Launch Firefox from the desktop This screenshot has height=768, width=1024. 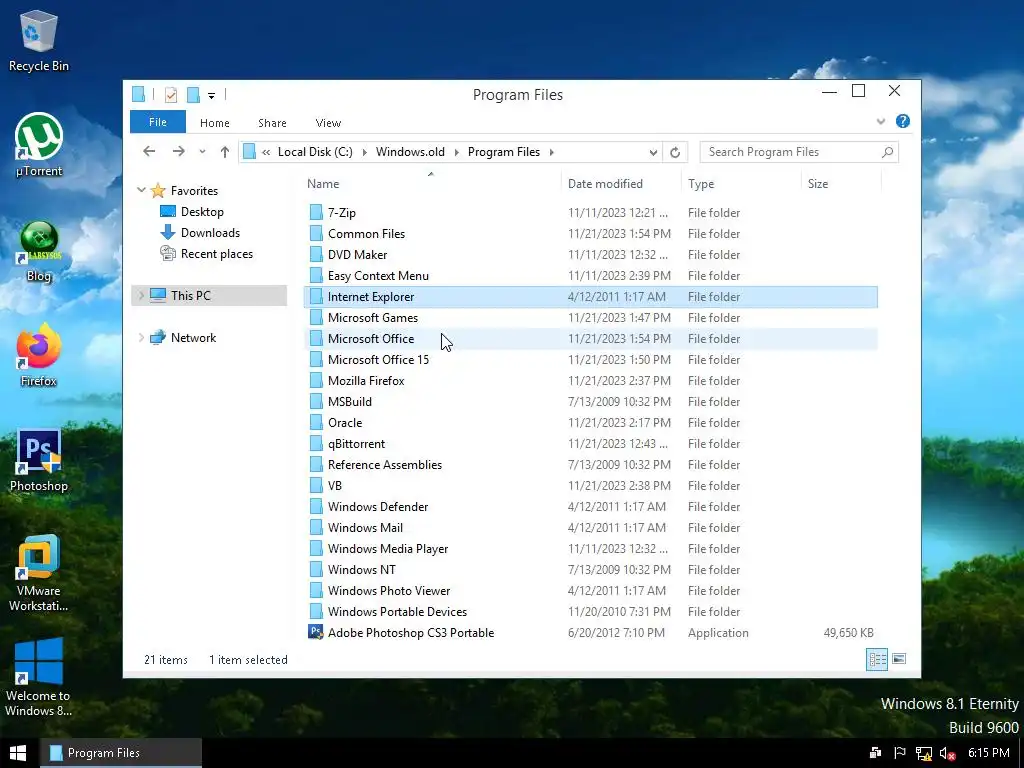[x=39, y=356]
